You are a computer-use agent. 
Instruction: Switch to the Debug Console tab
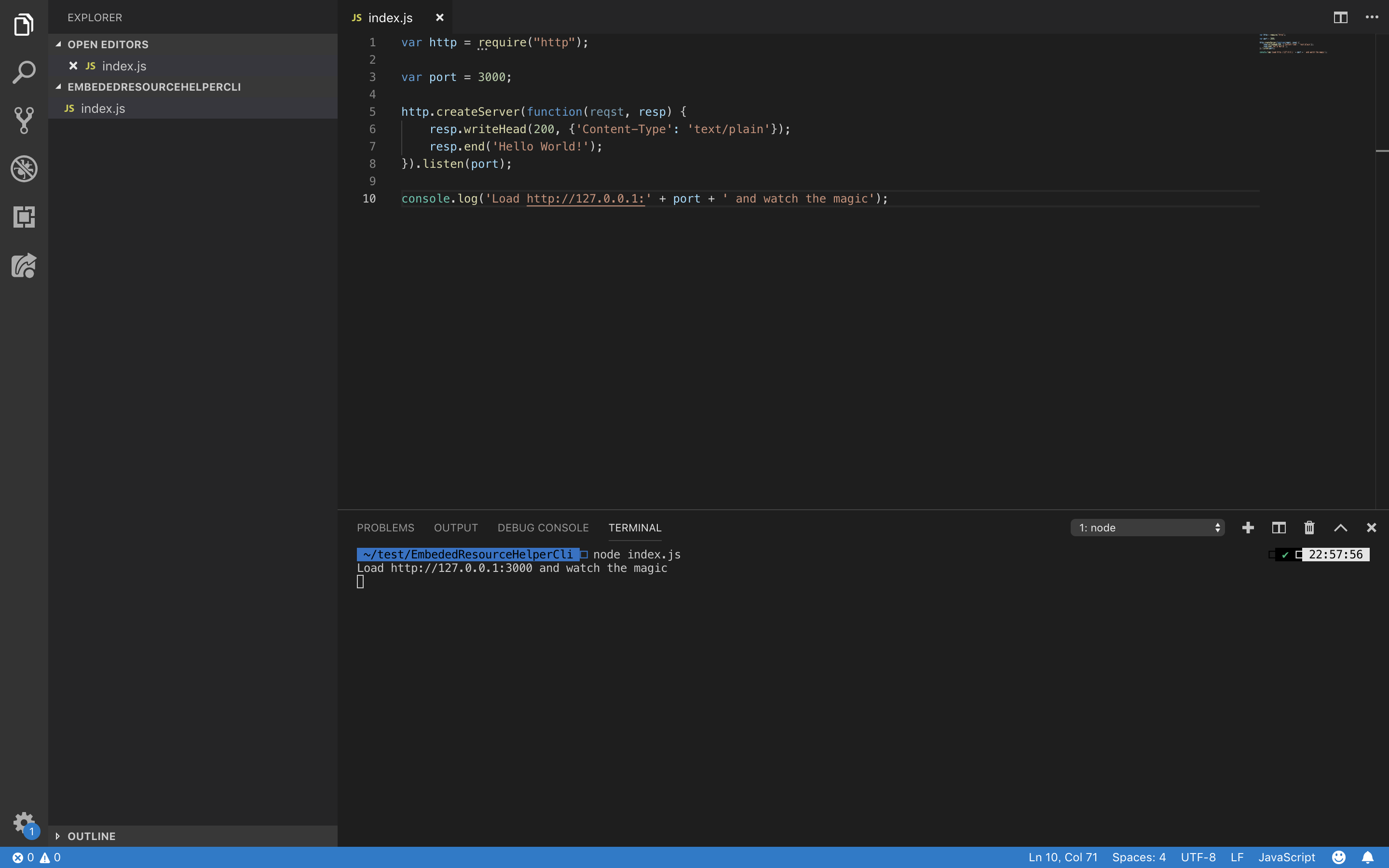pyautogui.click(x=543, y=528)
